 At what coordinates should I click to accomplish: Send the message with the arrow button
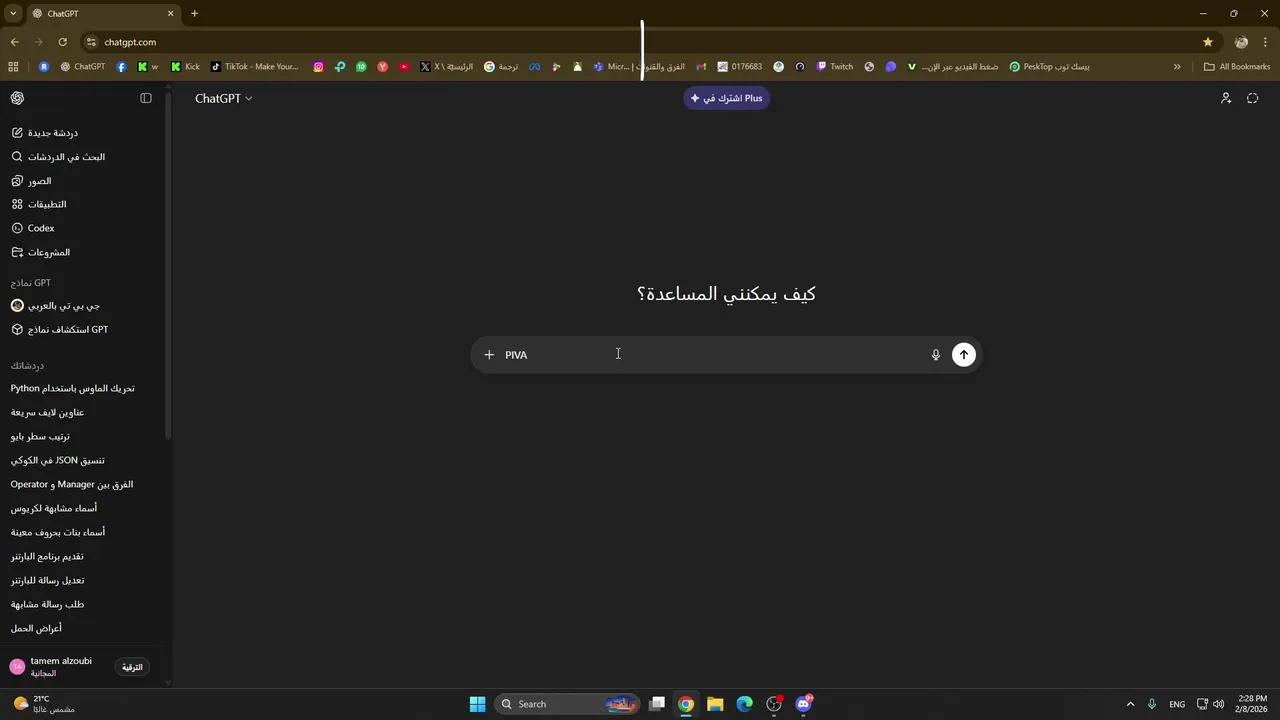tap(964, 355)
